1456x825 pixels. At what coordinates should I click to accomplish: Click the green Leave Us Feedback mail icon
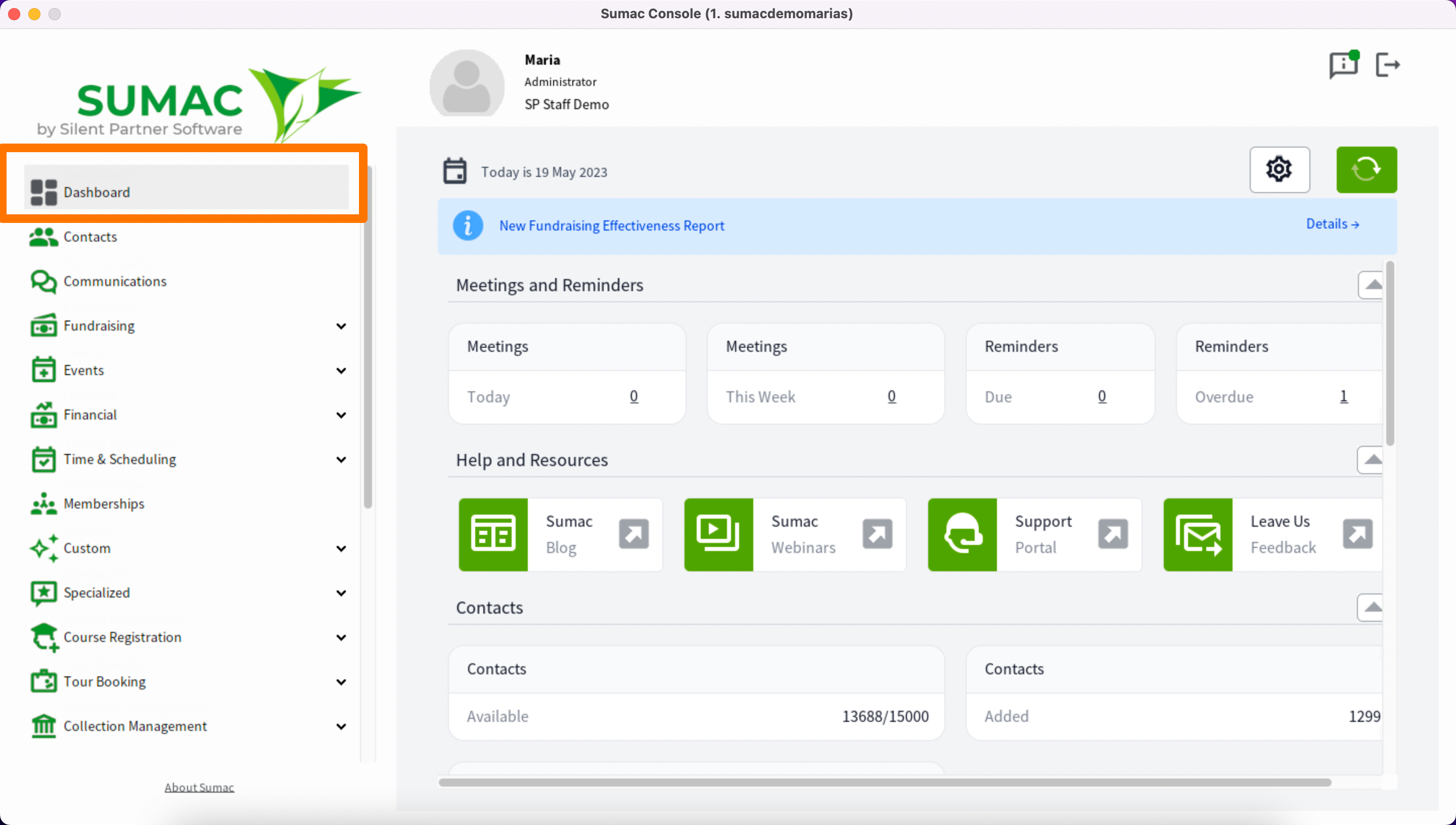[x=1198, y=534]
